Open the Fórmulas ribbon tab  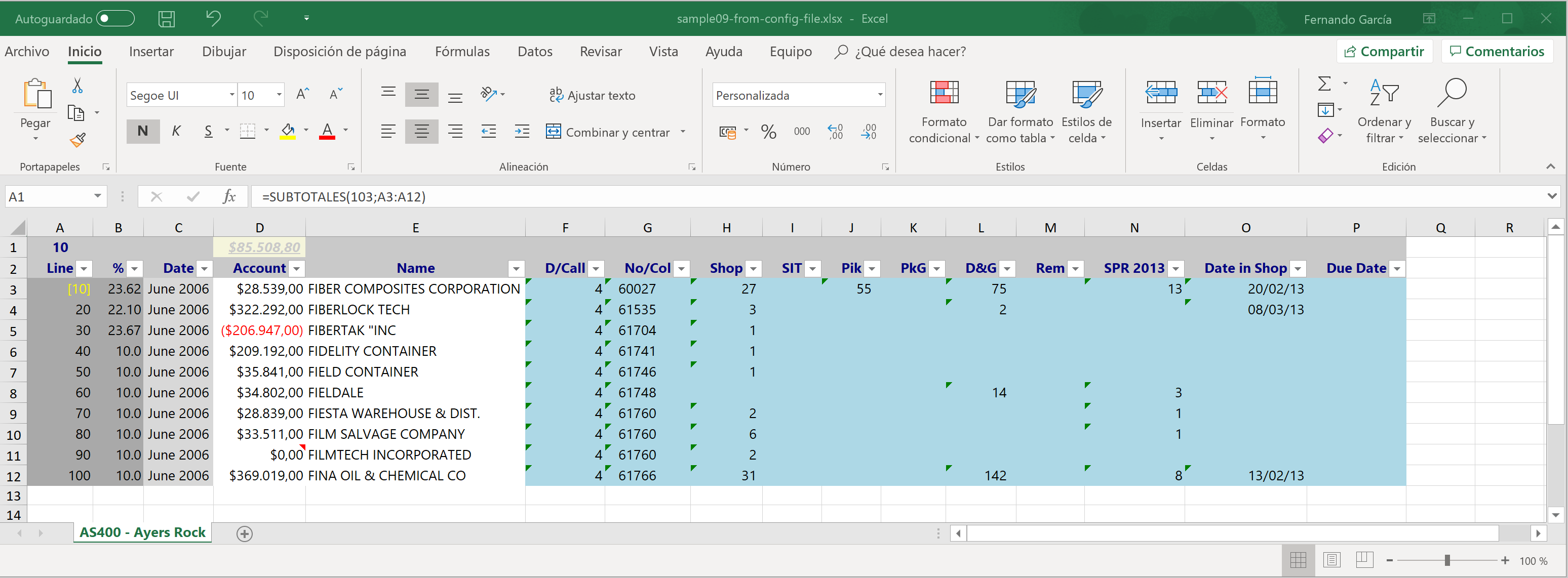(x=462, y=52)
